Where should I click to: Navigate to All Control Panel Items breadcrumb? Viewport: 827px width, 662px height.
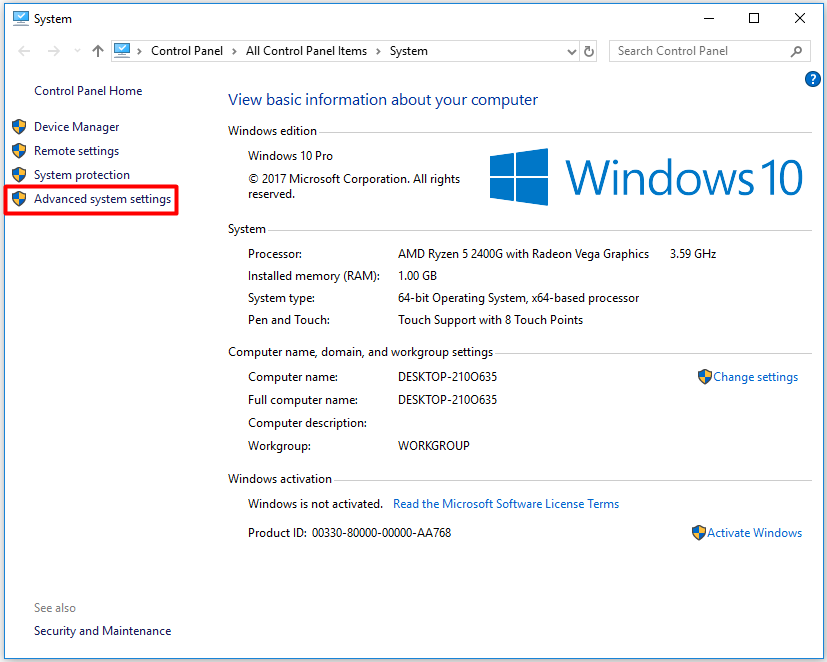click(x=306, y=51)
